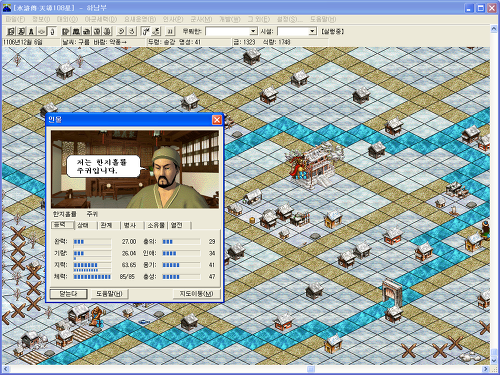Click the character portrait image
Viewport: 500px width, 375px height.
coord(135,169)
